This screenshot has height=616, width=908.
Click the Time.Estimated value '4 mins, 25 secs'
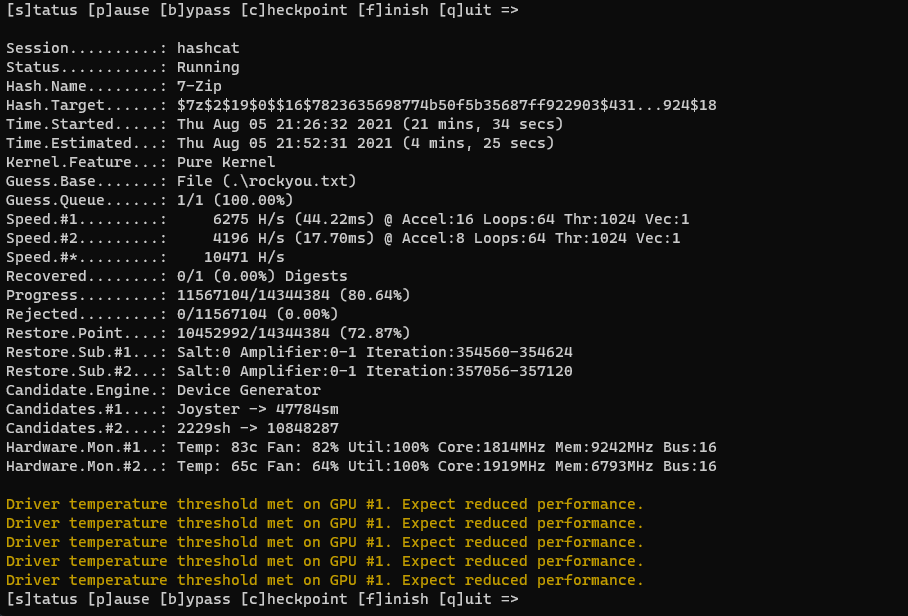click(478, 143)
